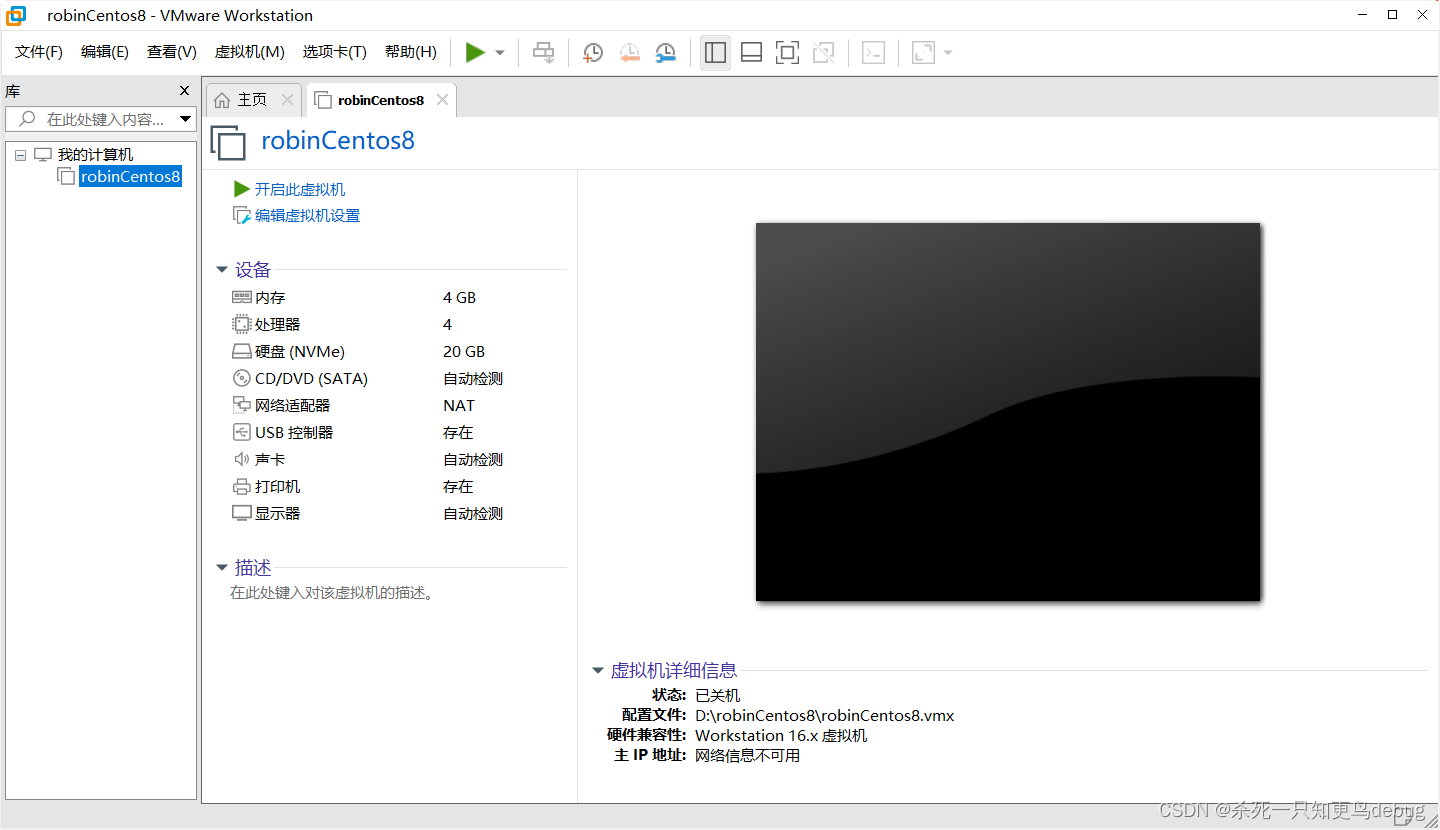
Task: Click 编辑虚拟机设置 link
Action: pyautogui.click(x=307, y=215)
